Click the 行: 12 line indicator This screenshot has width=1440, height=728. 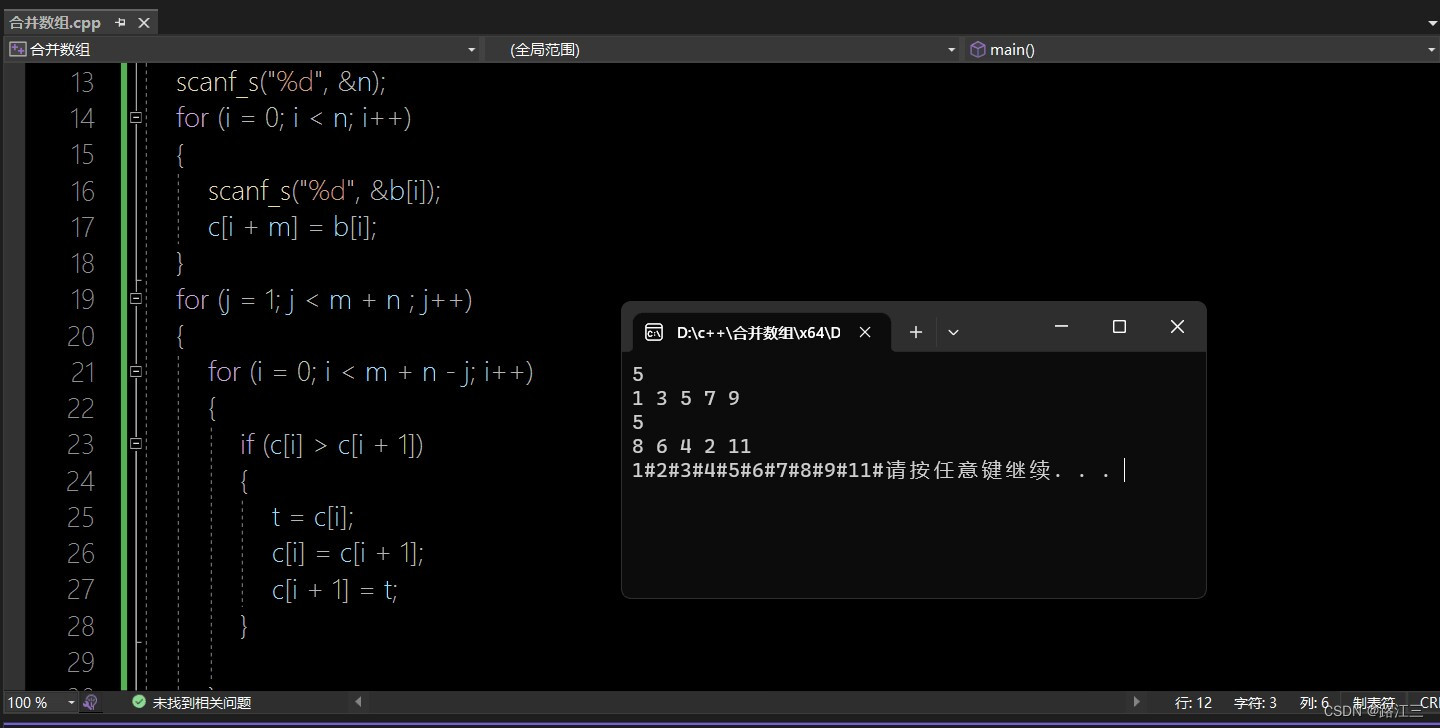1193,703
